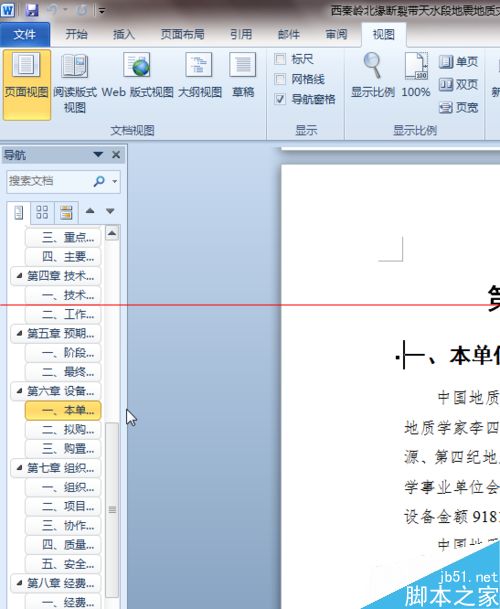Switch to the 引用 ribbon tab
This screenshot has width=500, height=609.
coord(241,35)
